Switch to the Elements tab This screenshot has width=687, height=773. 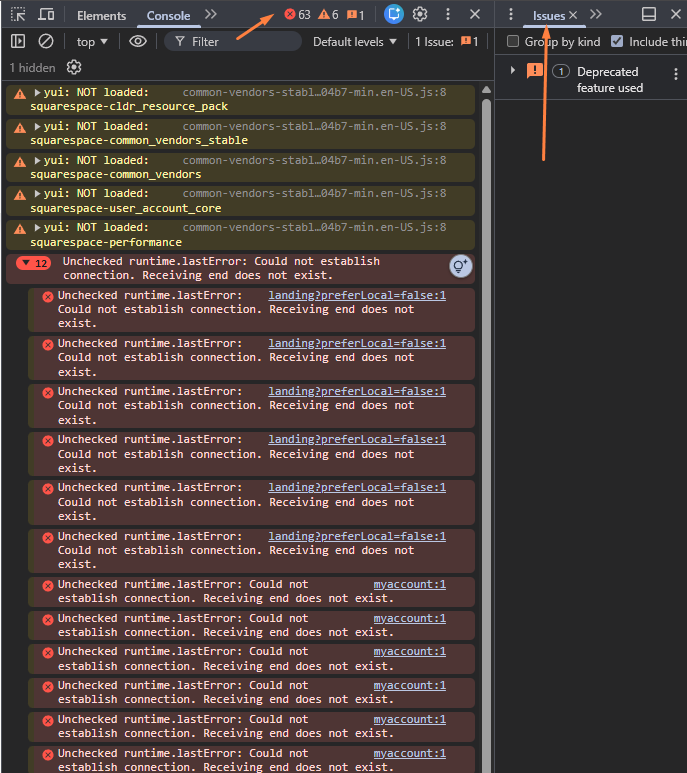coord(101,16)
